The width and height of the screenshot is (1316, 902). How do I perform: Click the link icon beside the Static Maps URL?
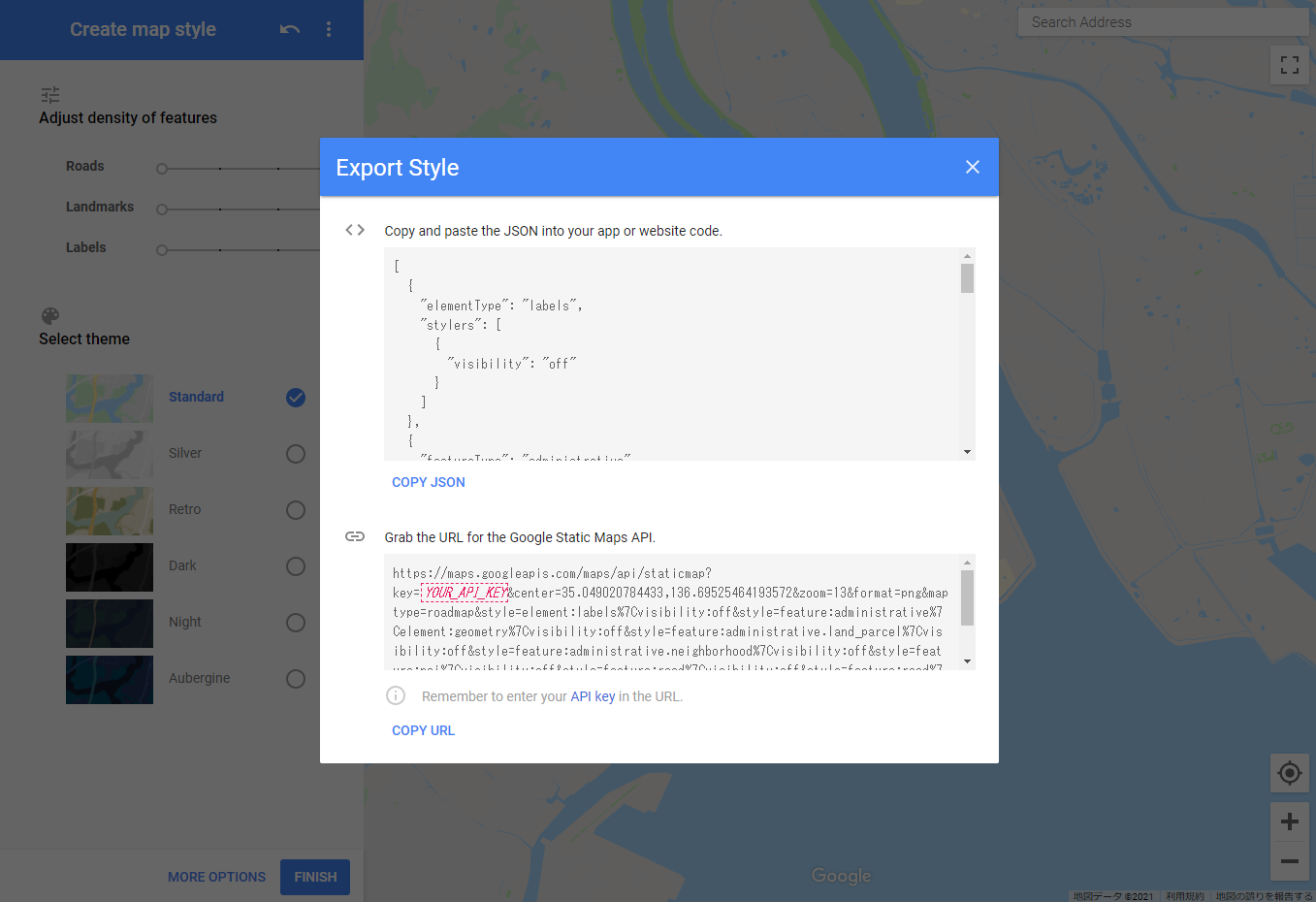click(x=354, y=535)
